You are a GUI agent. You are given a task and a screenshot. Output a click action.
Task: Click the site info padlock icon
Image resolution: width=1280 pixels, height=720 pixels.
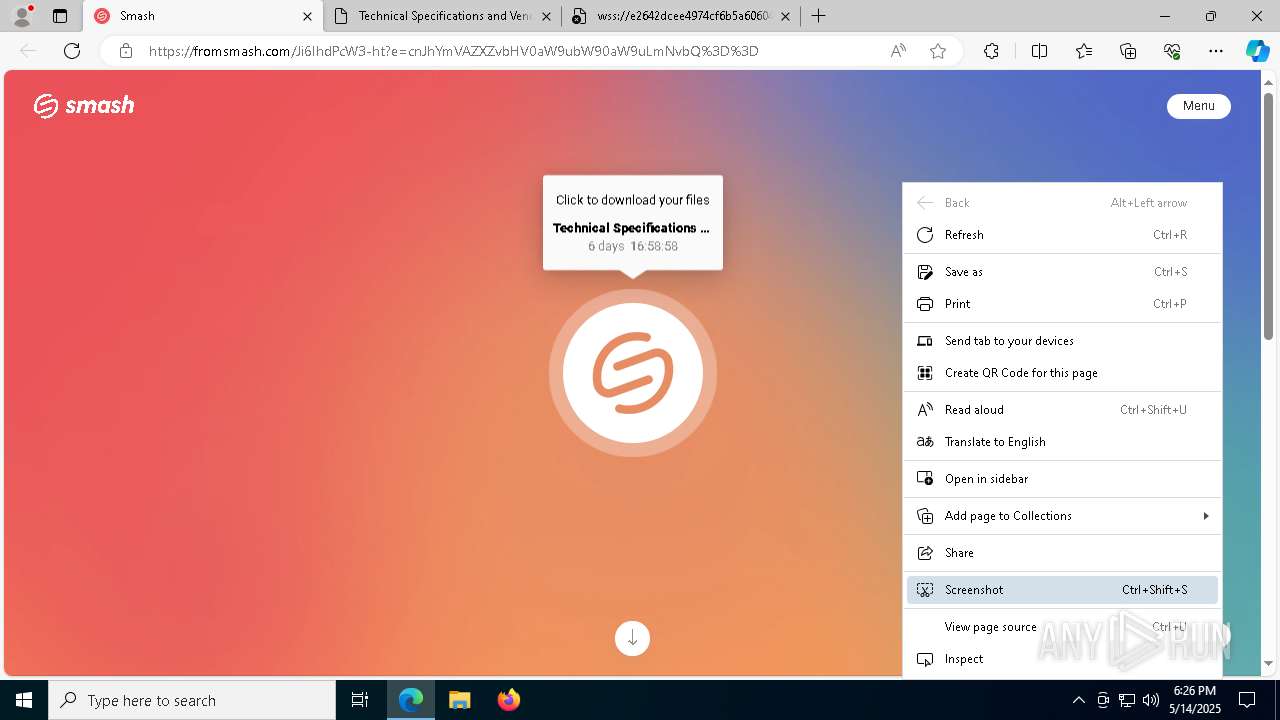point(125,51)
